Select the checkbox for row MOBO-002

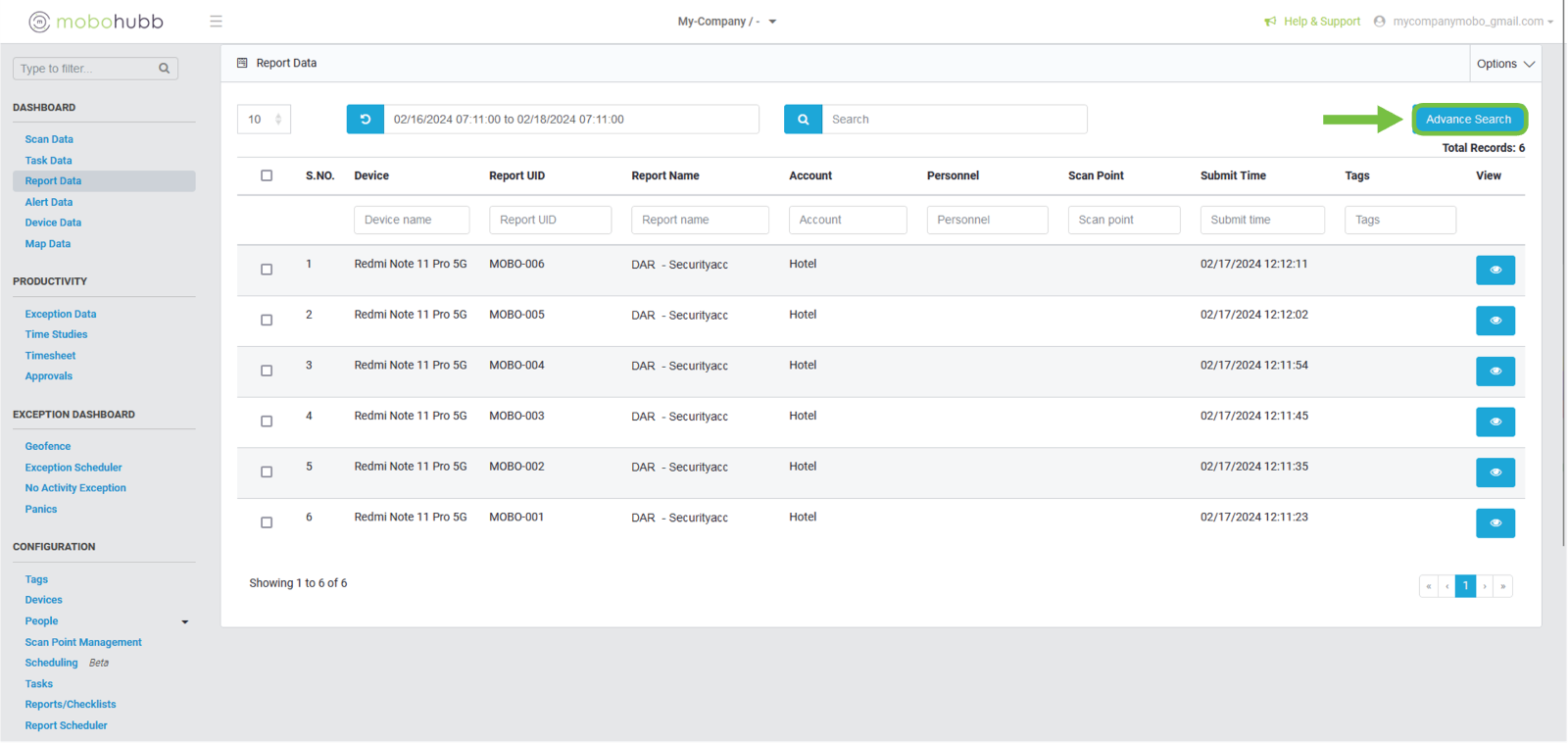267,472
